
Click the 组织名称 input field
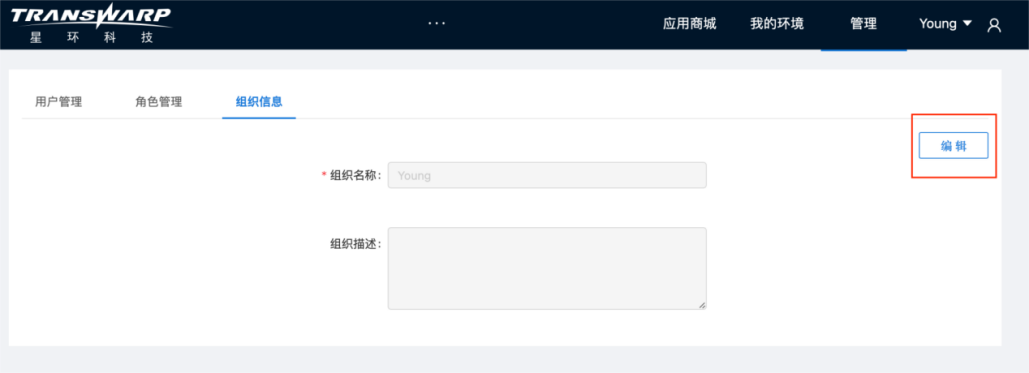point(547,175)
